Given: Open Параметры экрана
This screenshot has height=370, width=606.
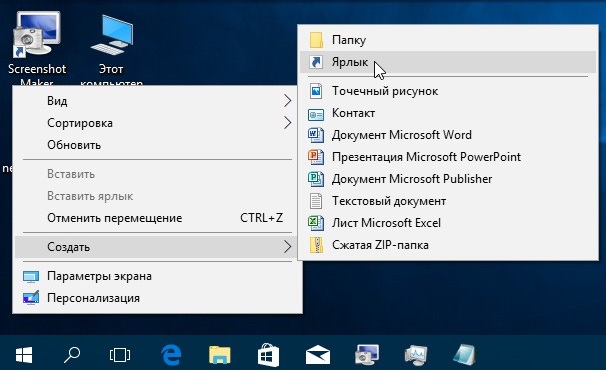Looking at the screenshot, I should click(x=157, y=276).
